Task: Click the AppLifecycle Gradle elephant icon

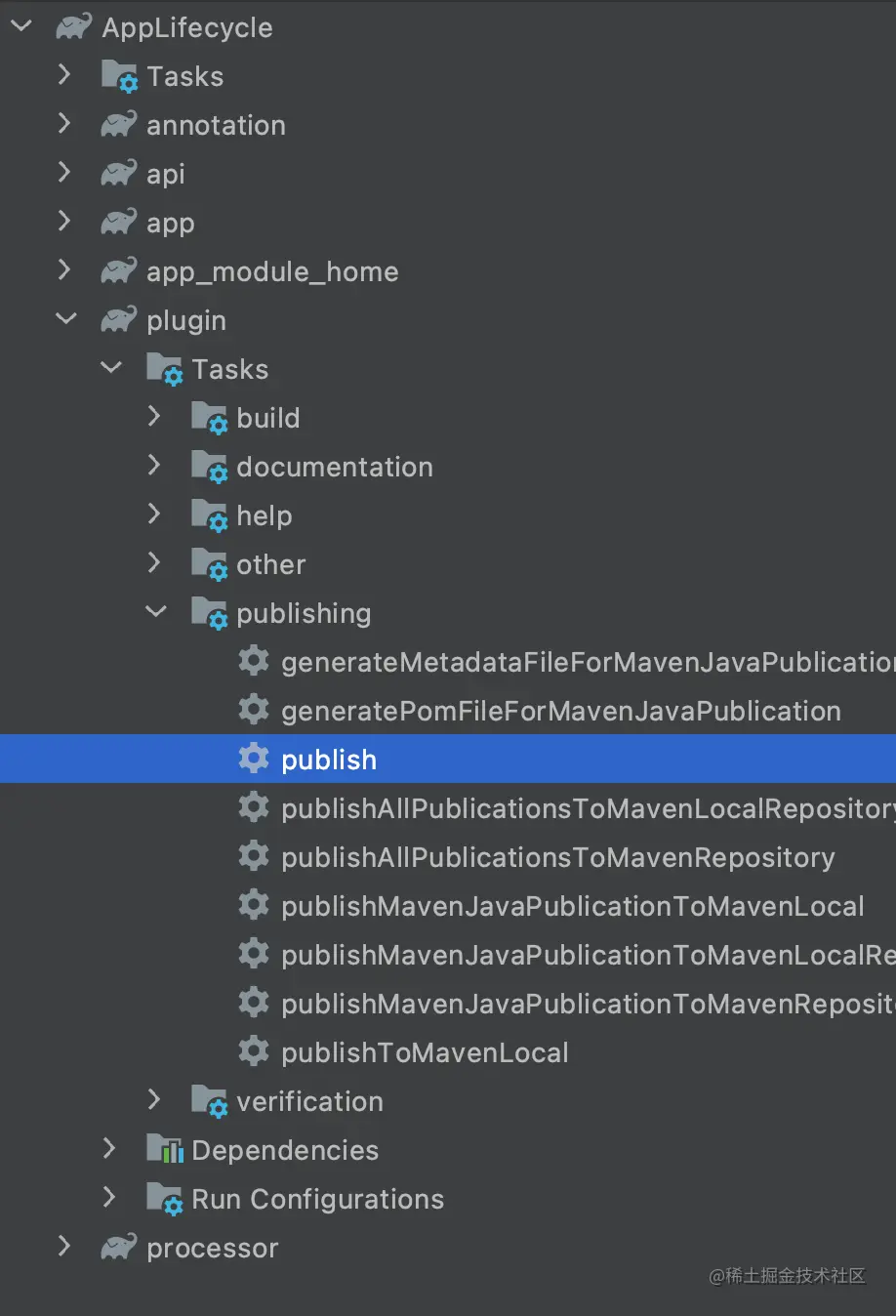Action: 74,26
